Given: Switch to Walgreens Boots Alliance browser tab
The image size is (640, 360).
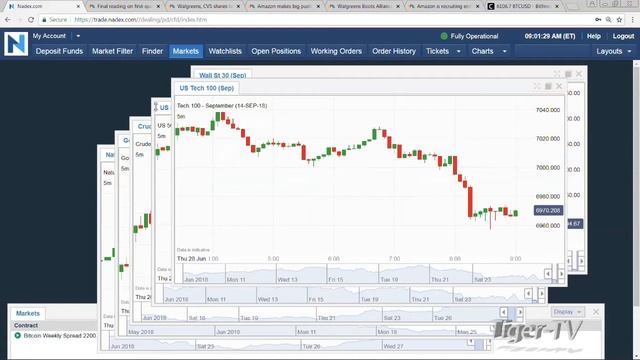Looking at the screenshot, I should point(364,6).
